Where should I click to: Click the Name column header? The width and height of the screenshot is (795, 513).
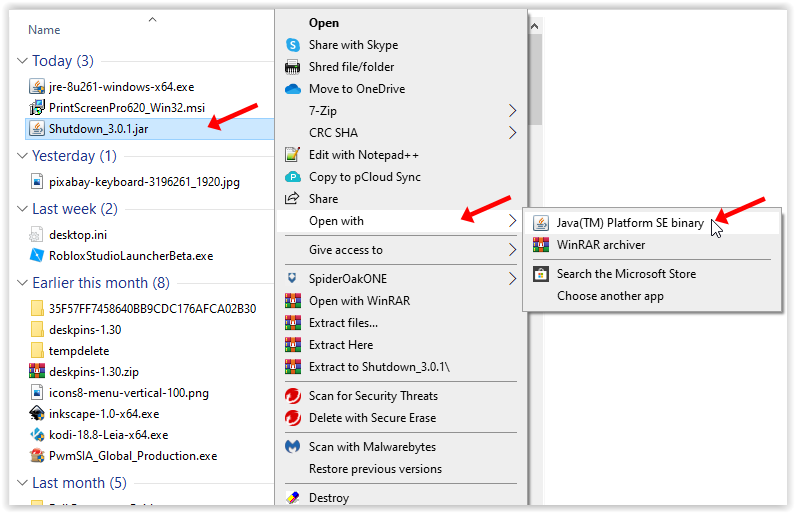click(x=44, y=30)
